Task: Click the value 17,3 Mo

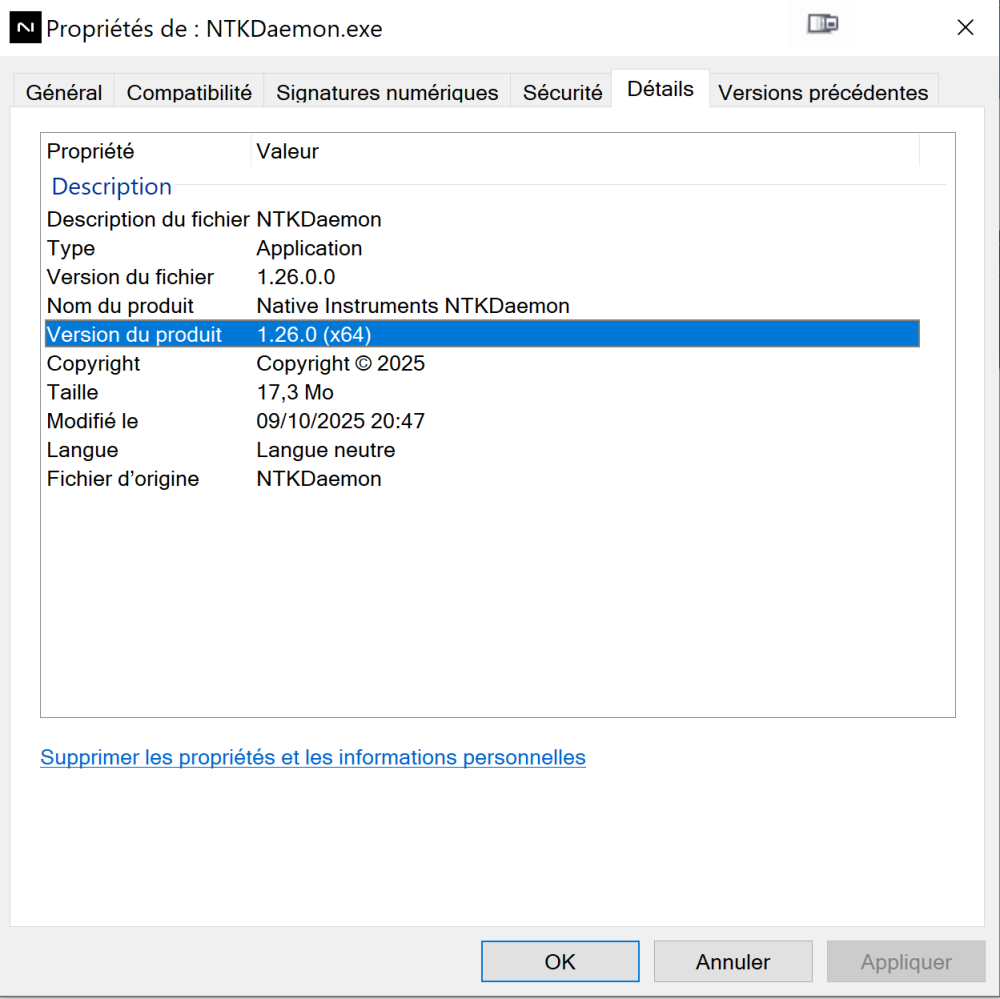Action: point(295,392)
